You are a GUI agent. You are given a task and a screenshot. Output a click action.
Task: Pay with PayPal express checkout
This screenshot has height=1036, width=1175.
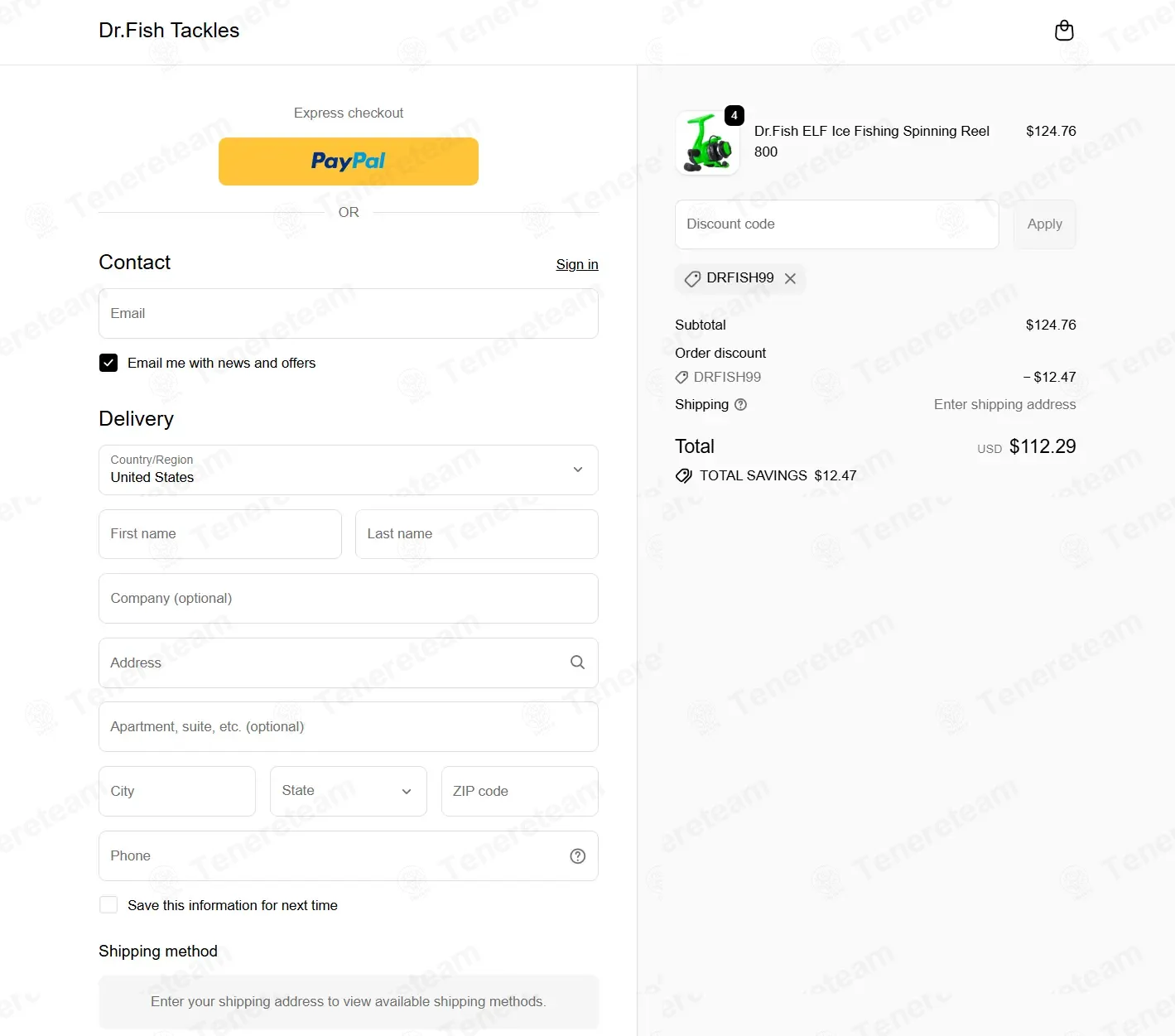[348, 161]
